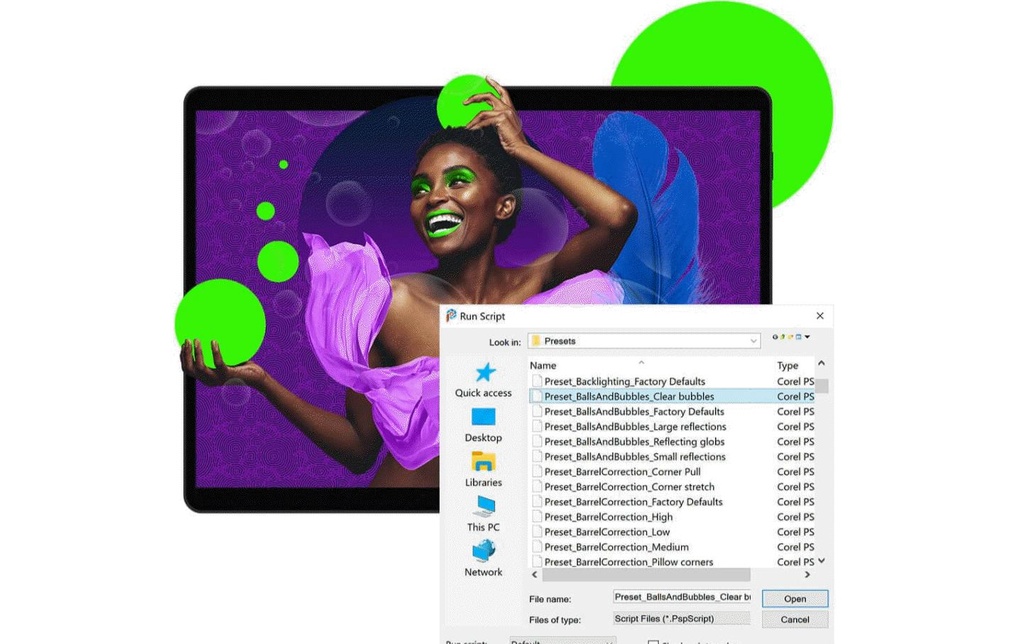Viewport: 1024px width, 644px height.
Task: Click into the File name field
Action: 681,597
